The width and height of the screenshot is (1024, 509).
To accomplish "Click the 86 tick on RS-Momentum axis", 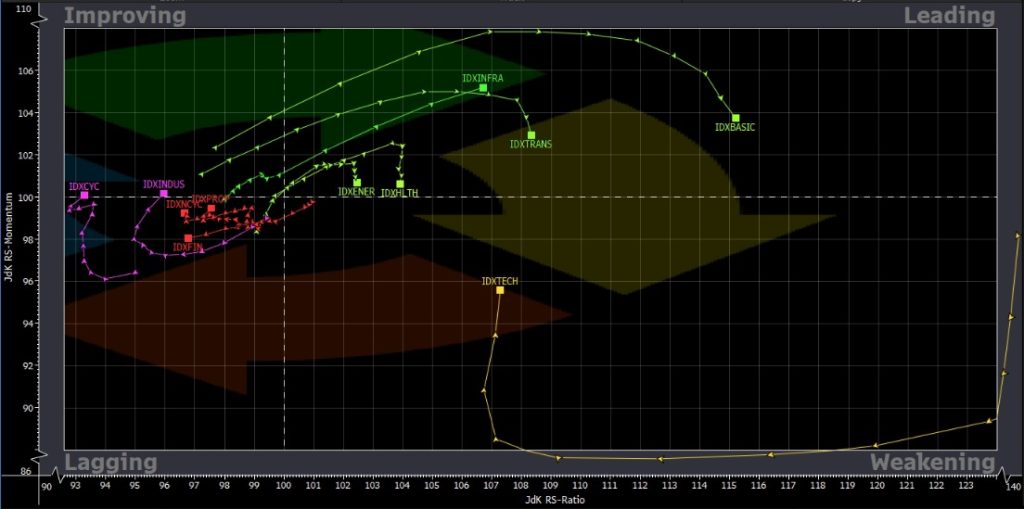I will pyautogui.click(x=26, y=471).
